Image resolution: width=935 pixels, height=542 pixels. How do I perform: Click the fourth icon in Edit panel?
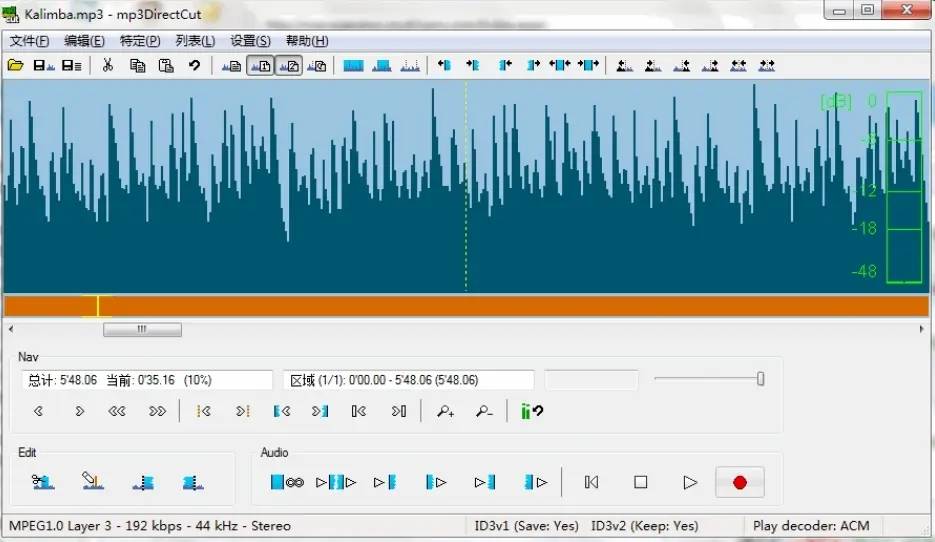click(193, 482)
